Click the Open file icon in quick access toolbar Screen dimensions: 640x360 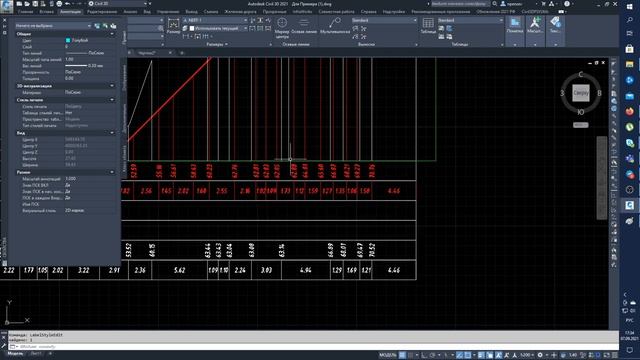click(x=27, y=4)
